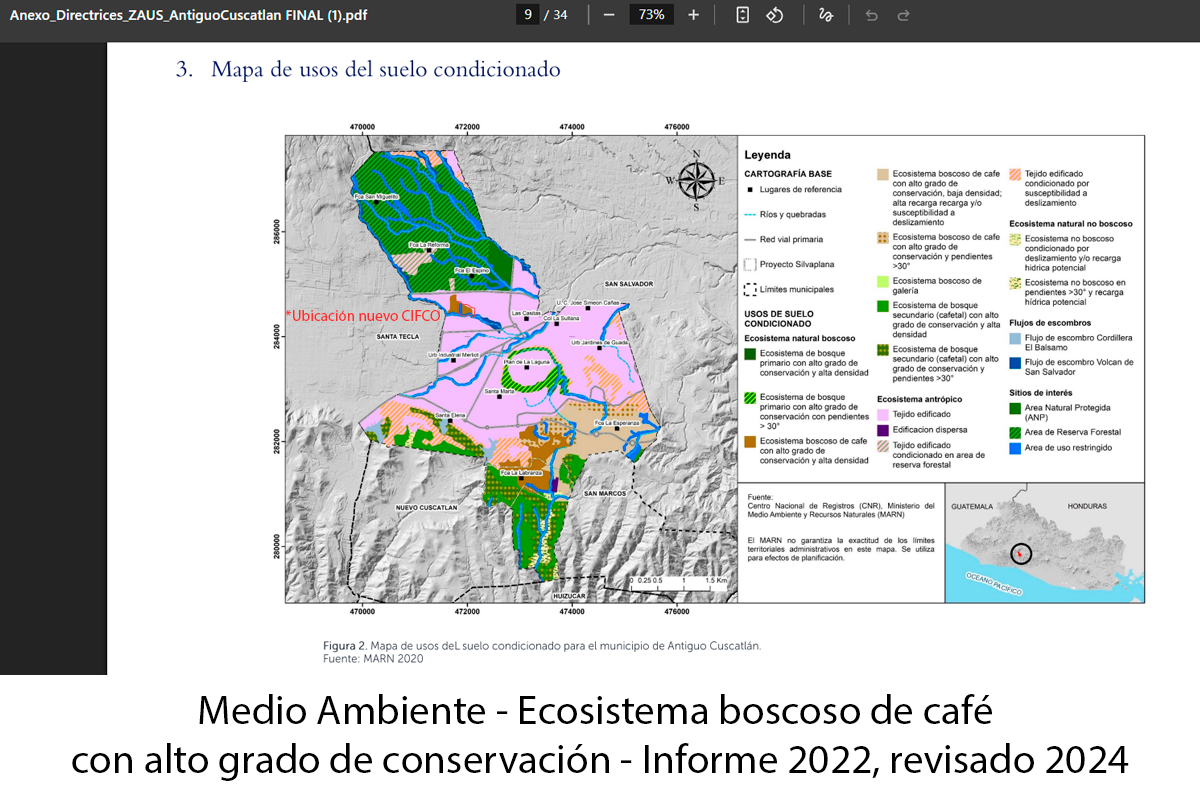Click the 'Flujos de escombros' subheading
Image resolution: width=1200 pixels, height=800 pixels.
[1050, 323]
